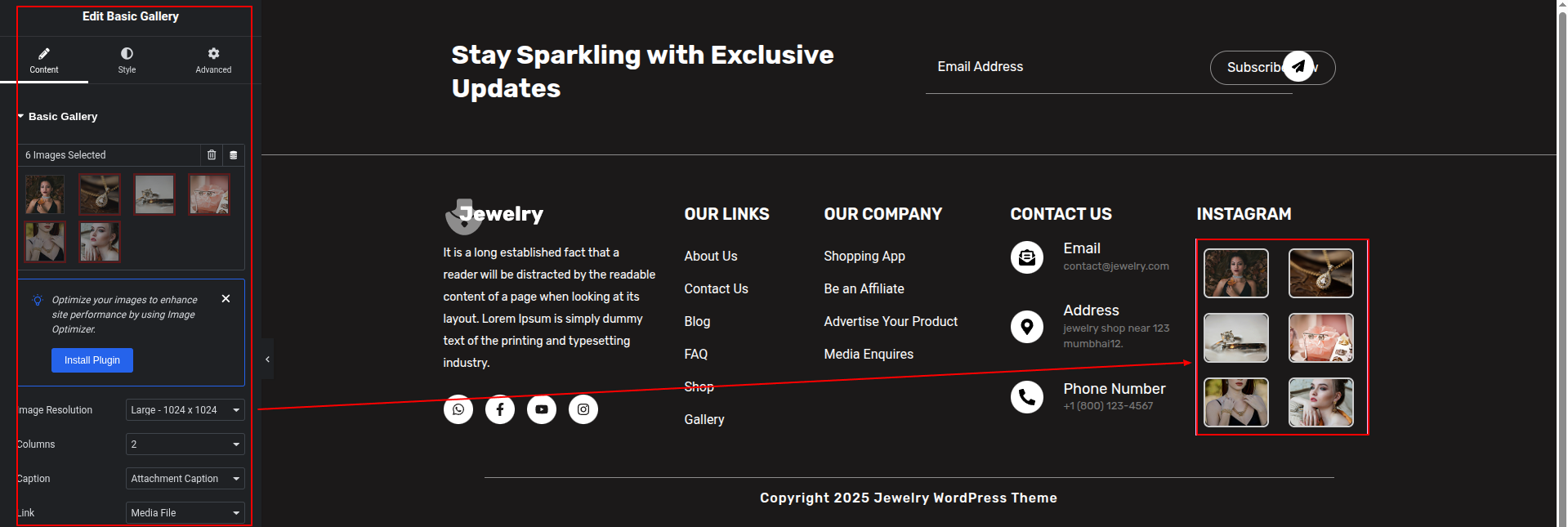Viewport: 1568px width, 527px height.
Task: Click the phone icon in Contact Us
Action: tap(1027, 397)
